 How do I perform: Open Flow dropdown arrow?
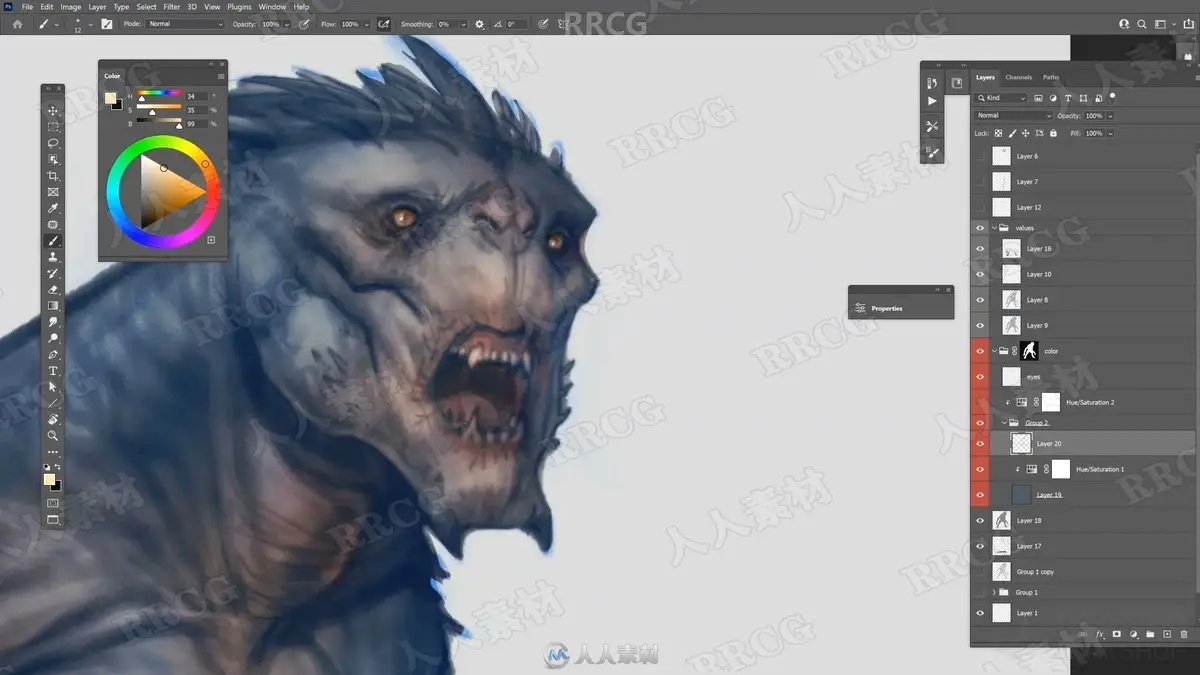click(365, 24)
